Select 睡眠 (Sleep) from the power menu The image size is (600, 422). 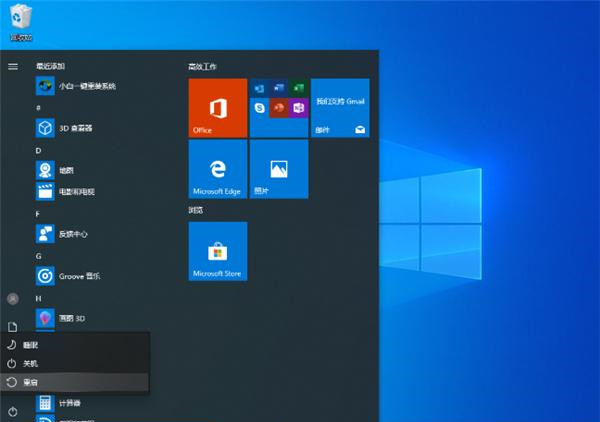75,345
